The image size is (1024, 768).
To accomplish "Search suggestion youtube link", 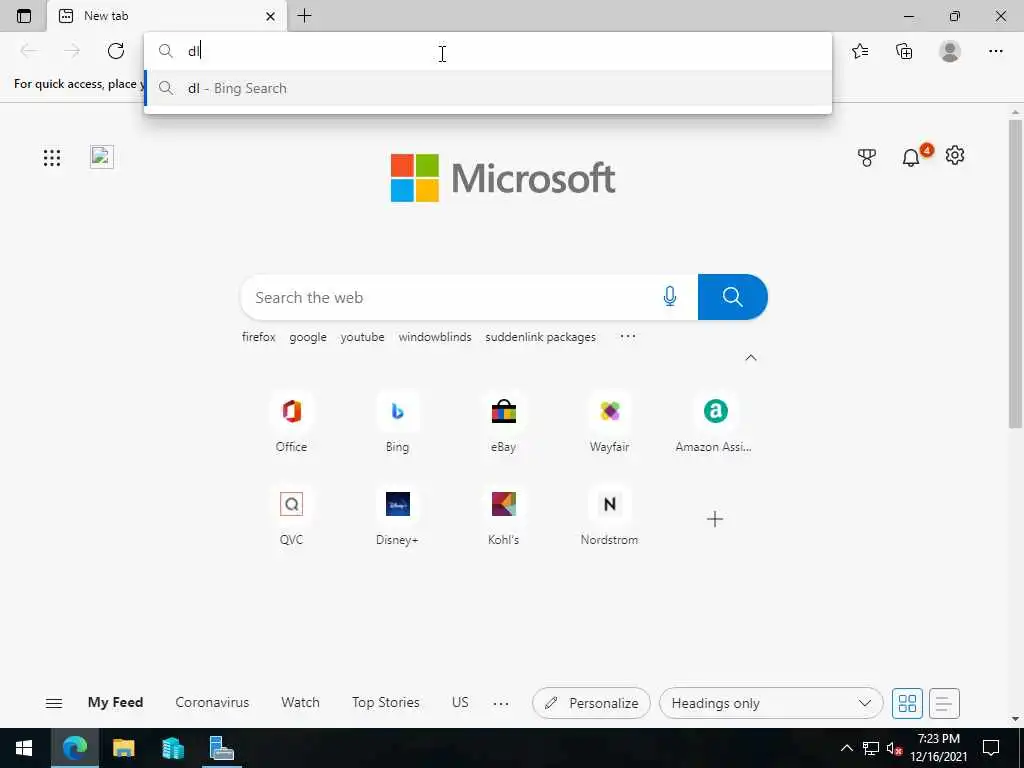I will (x=362, y=337).
